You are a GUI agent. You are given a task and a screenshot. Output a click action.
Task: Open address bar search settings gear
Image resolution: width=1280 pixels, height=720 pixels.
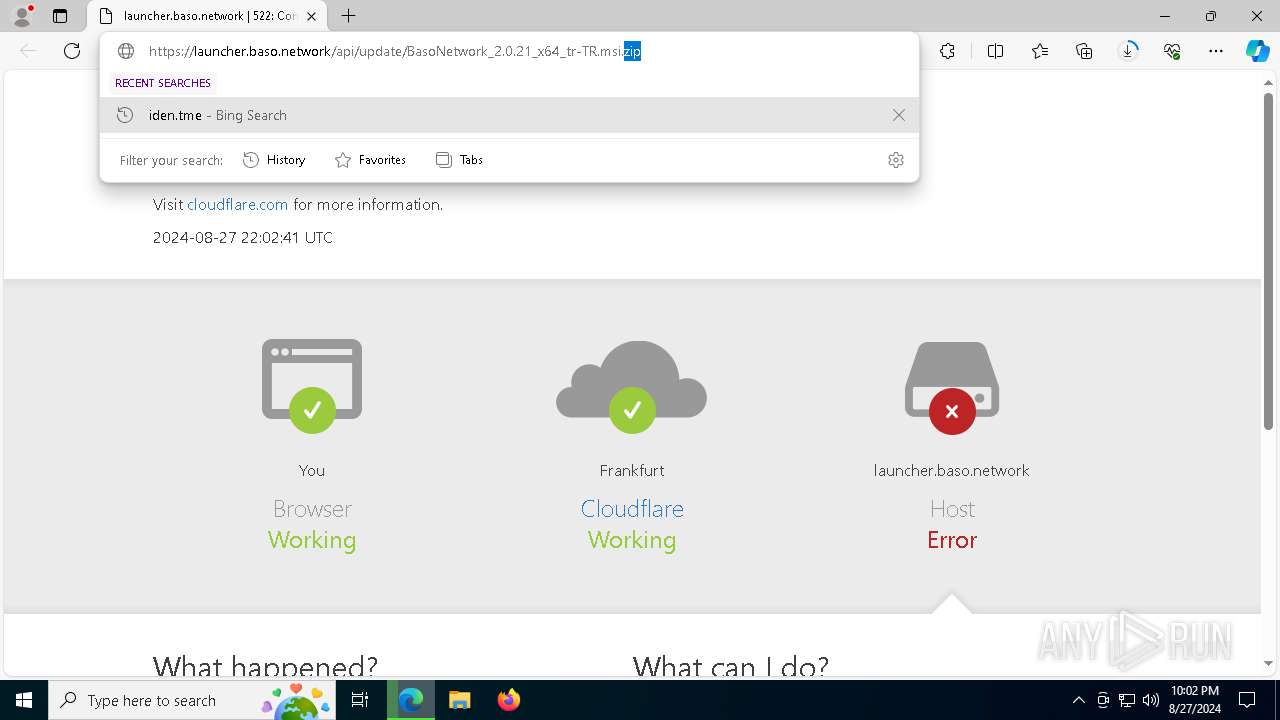pyautogui.click(x=896, y=160)
